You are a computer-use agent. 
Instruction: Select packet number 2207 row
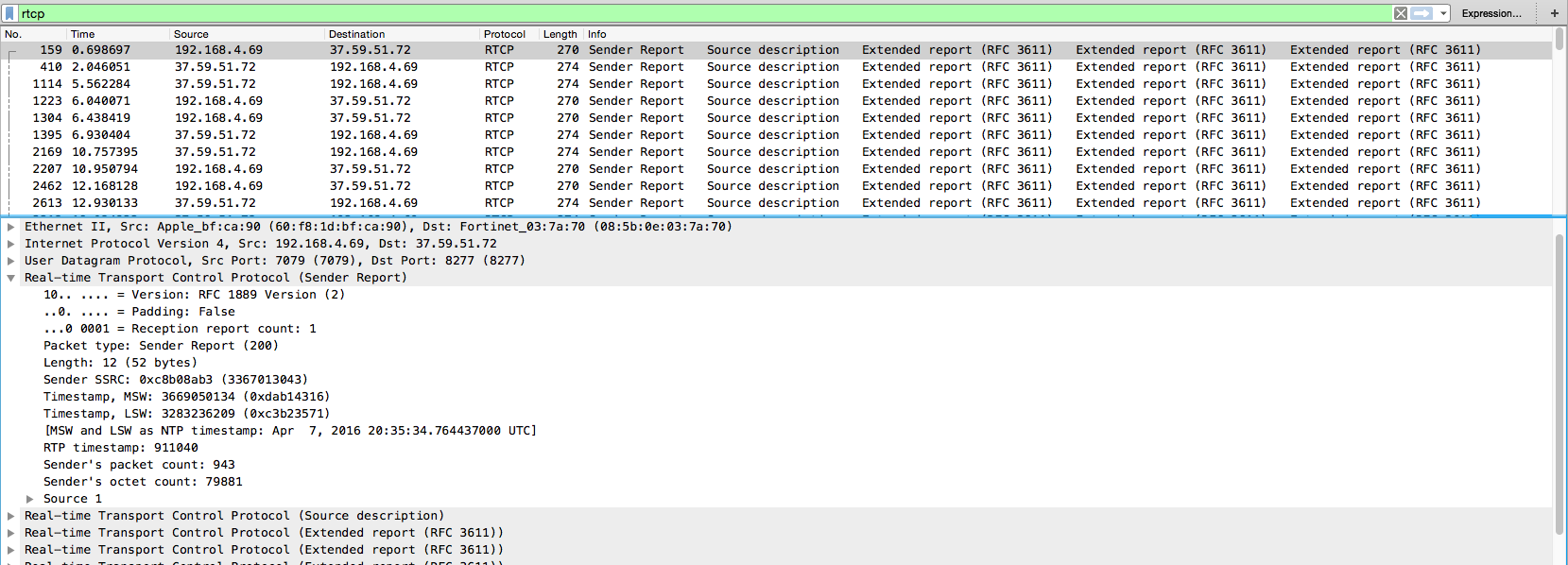[776, 169]
